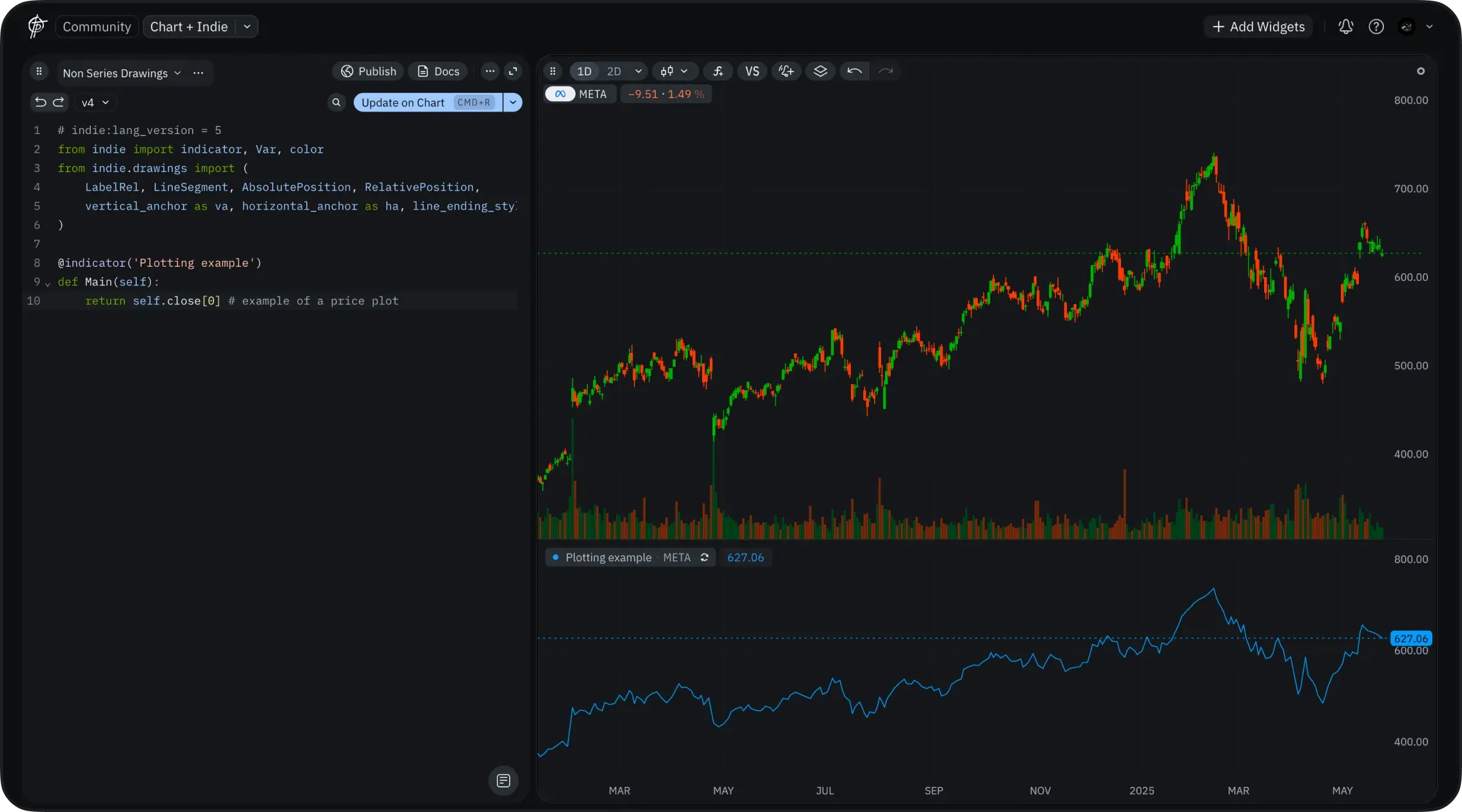This screenshot has height=812, width=1462.
Task: Expand the Update on Chart options arrow
Action: (x=513, y=102)
